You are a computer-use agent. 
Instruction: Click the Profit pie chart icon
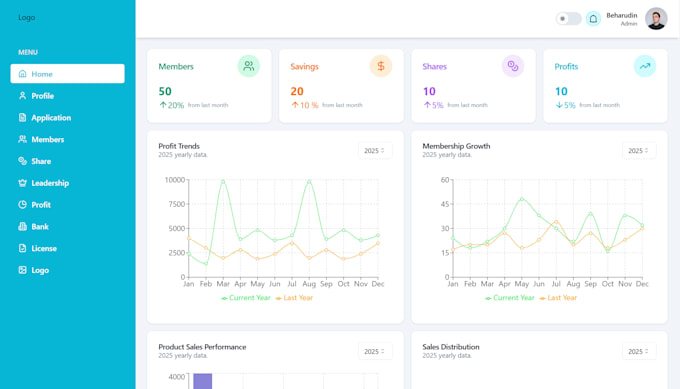pos(23,204)
